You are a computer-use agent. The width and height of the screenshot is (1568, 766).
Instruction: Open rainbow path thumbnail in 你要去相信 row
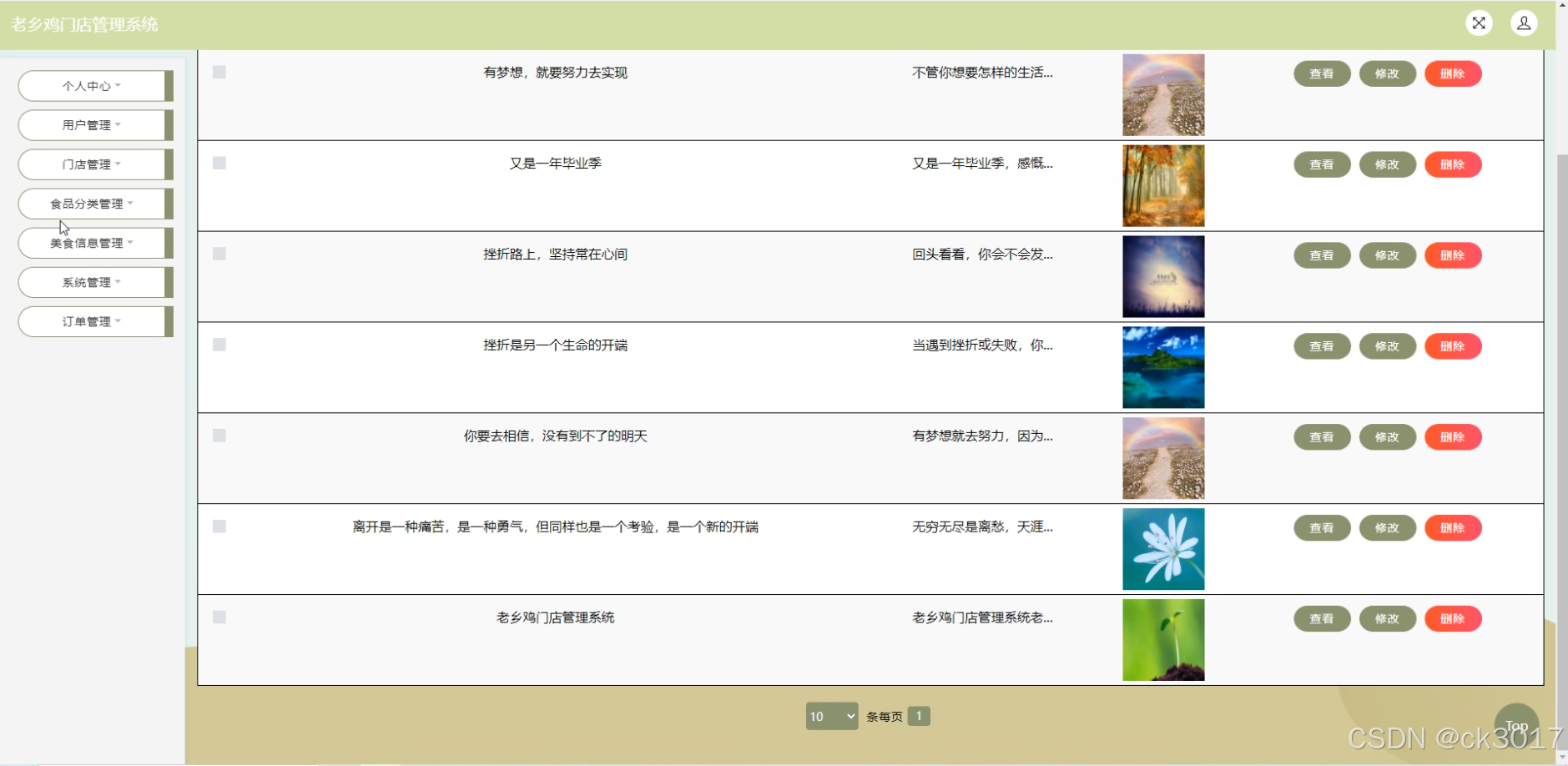[x=1163, y=459]
